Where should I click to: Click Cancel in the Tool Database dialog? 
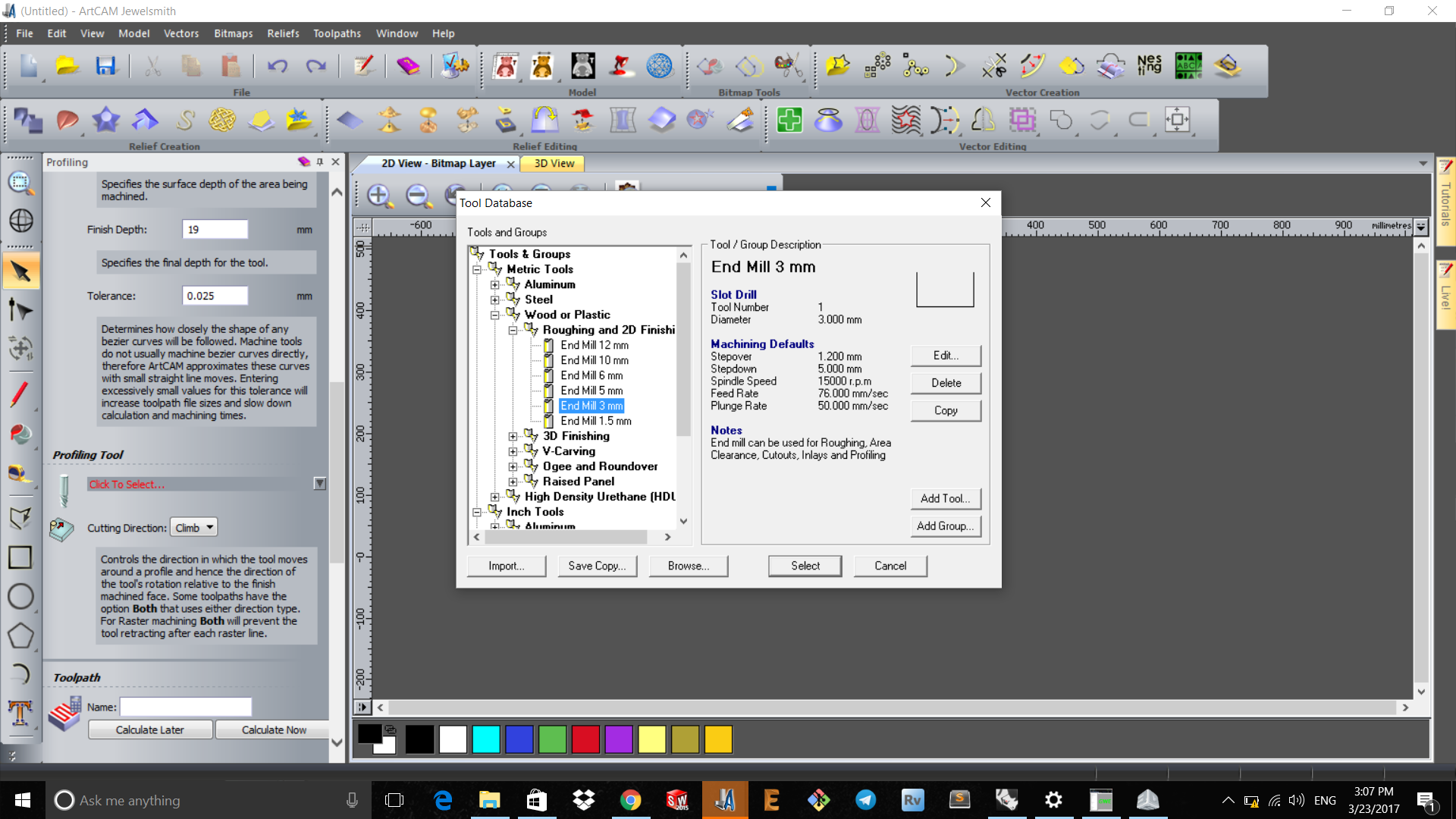point(890,566)
